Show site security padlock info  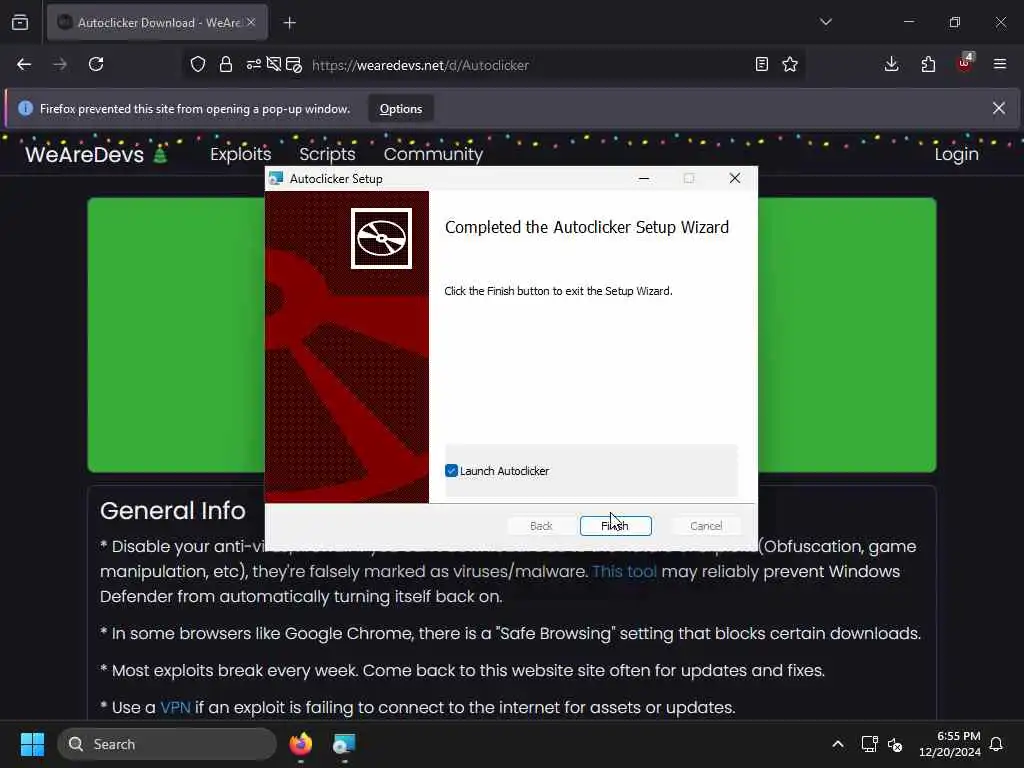click(x=226, y=64)
